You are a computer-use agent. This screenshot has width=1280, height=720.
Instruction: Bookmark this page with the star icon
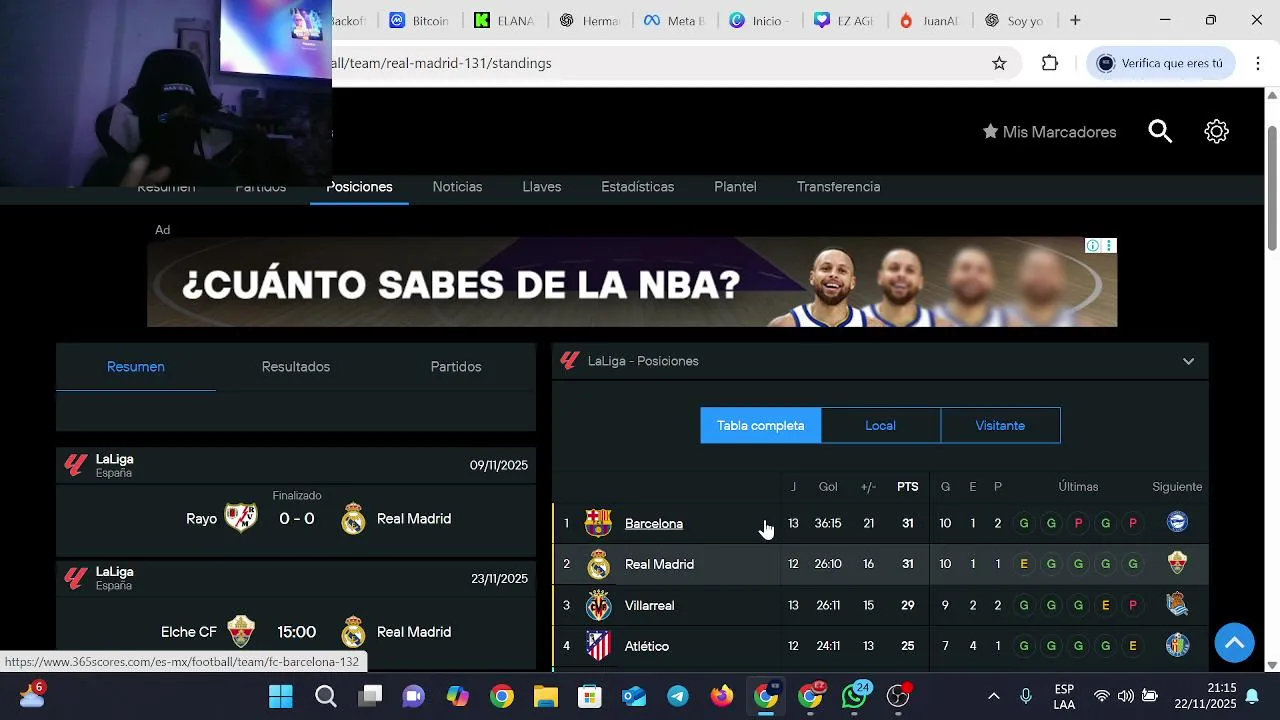[x=999, y=63]
